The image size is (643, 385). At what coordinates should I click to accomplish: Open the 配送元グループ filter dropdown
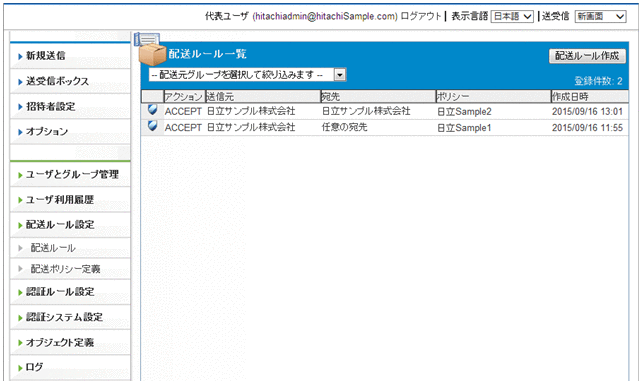click(x=248, y=75)
